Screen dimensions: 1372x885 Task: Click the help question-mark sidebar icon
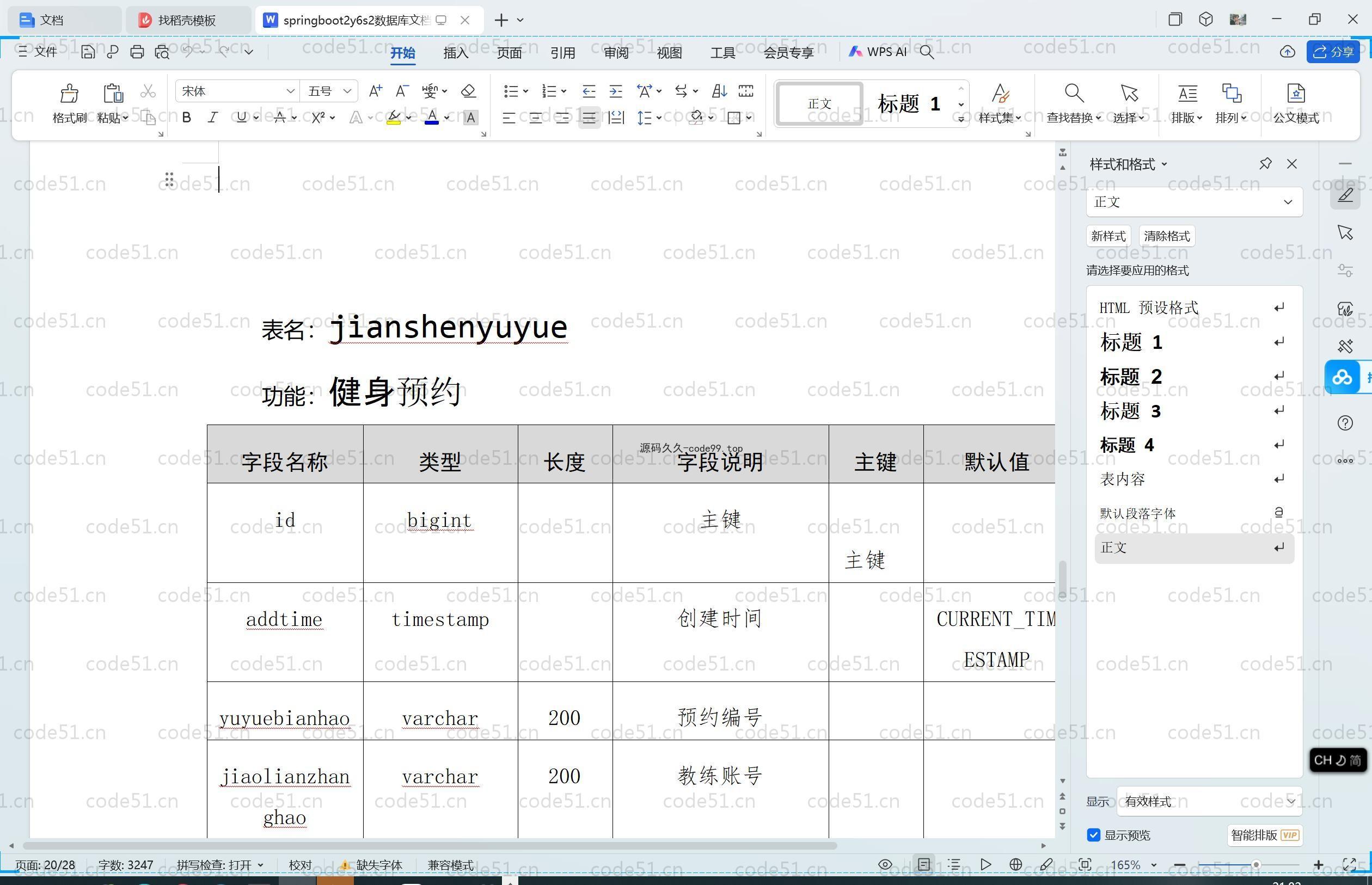1345,423
